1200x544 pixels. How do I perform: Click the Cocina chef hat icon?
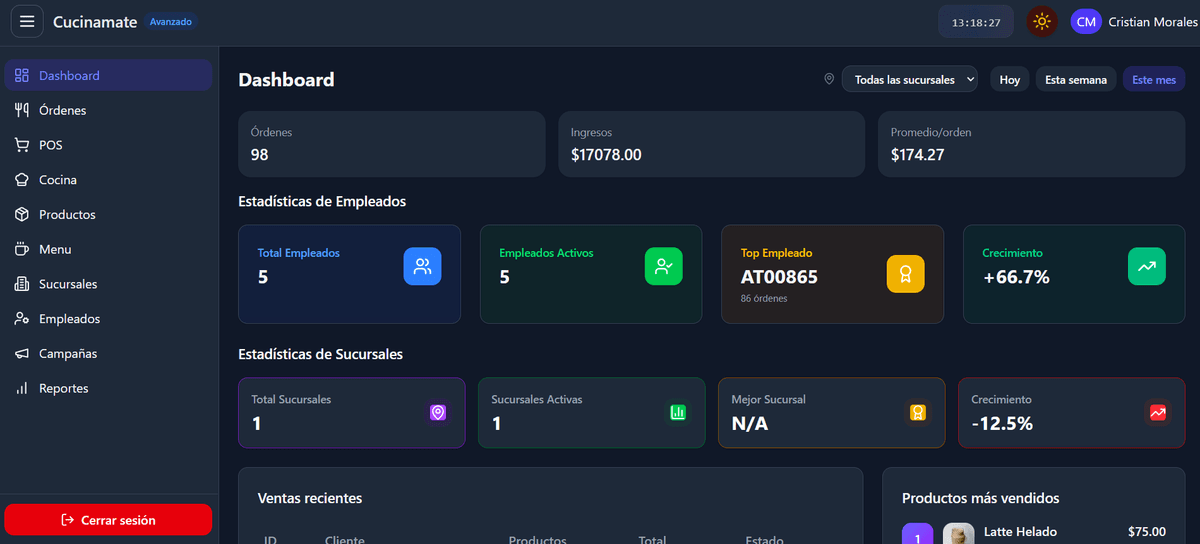point(21,180)
